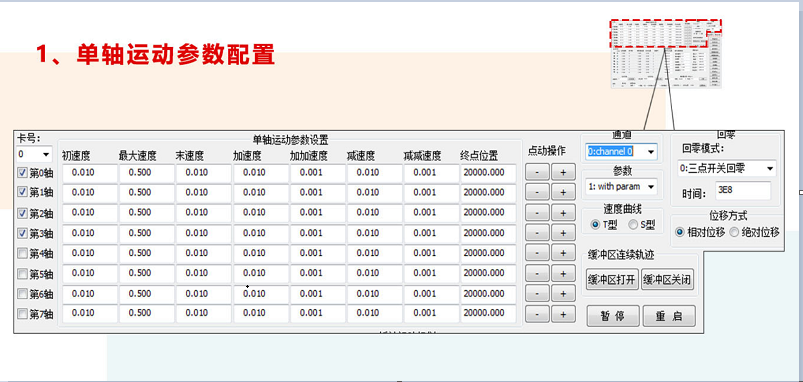Click the plus jog button for 第7轴
Viewport: 803px width, 382px height.
click(x=563, y=314)
